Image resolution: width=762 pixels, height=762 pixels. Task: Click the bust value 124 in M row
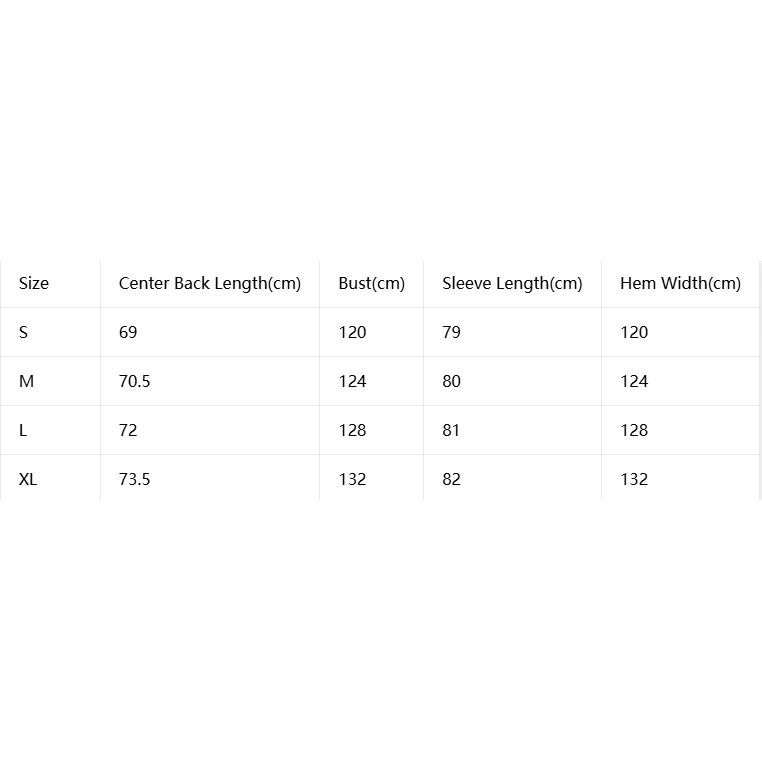click(x=352, y=381)
